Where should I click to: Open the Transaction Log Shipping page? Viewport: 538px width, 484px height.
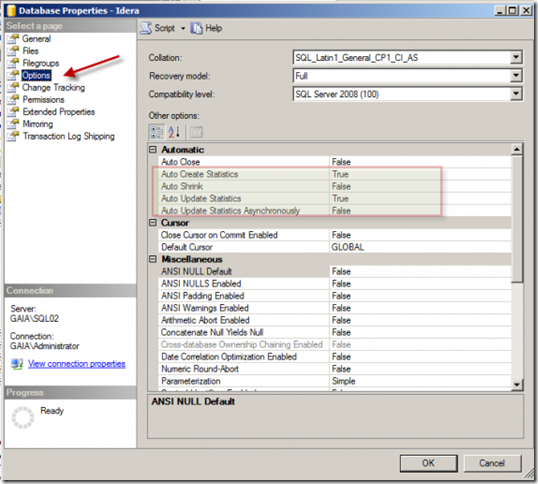pyautogui.click(x=69, y=136)
